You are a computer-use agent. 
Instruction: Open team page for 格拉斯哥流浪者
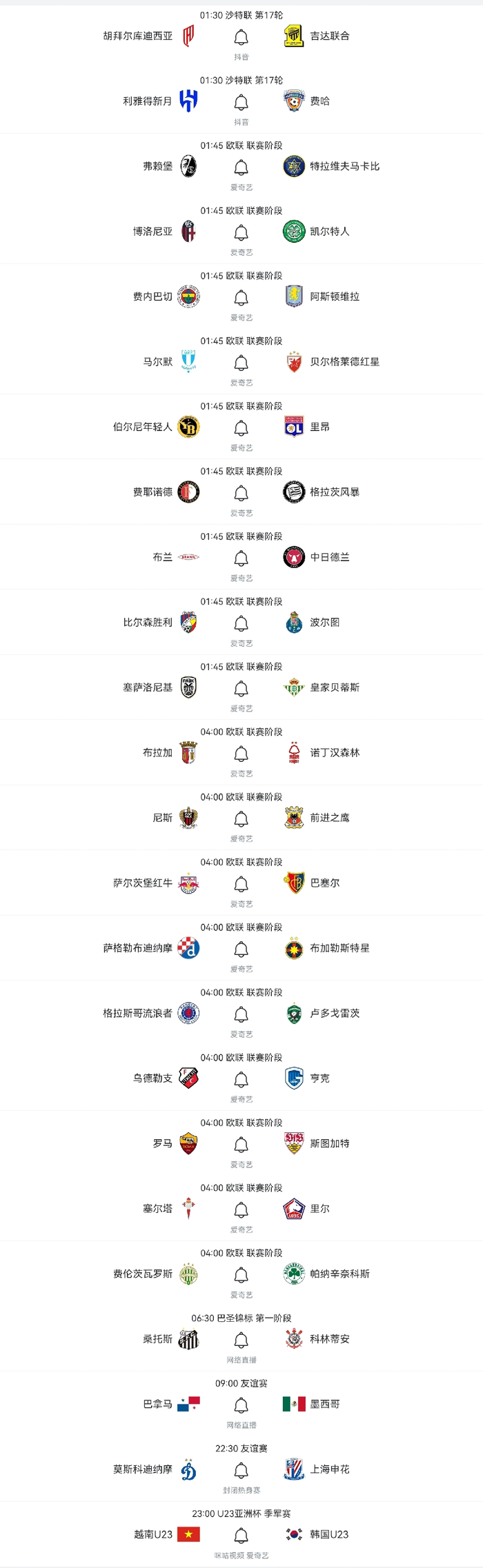click(137, 1013)
